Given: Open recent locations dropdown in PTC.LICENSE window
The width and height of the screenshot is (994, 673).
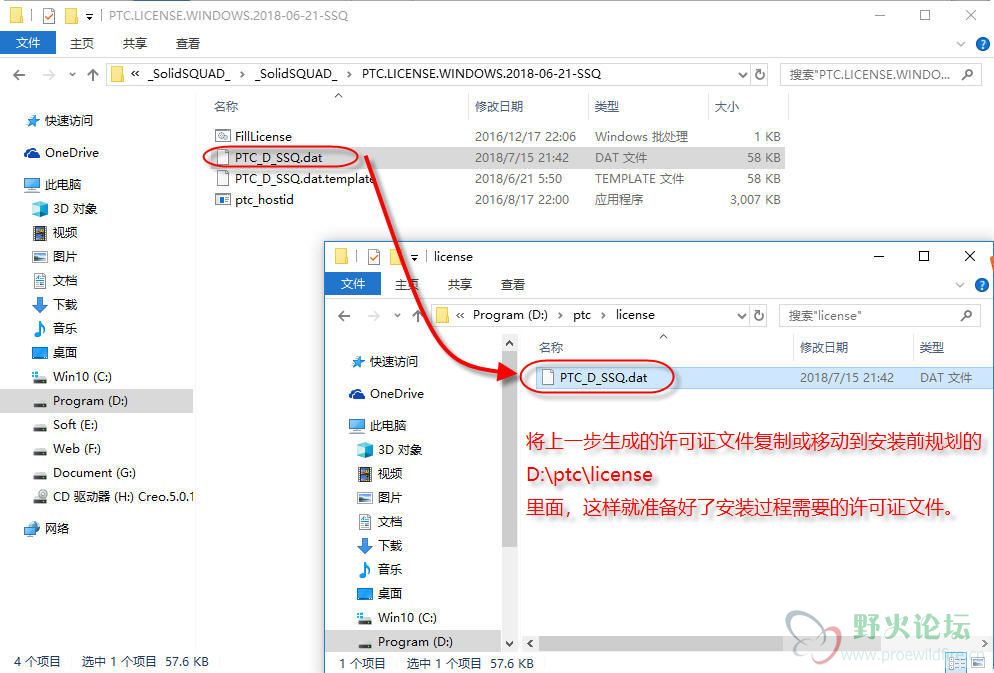Looking at the screenshot, I should pyautogui.click(x=72, y=75).
